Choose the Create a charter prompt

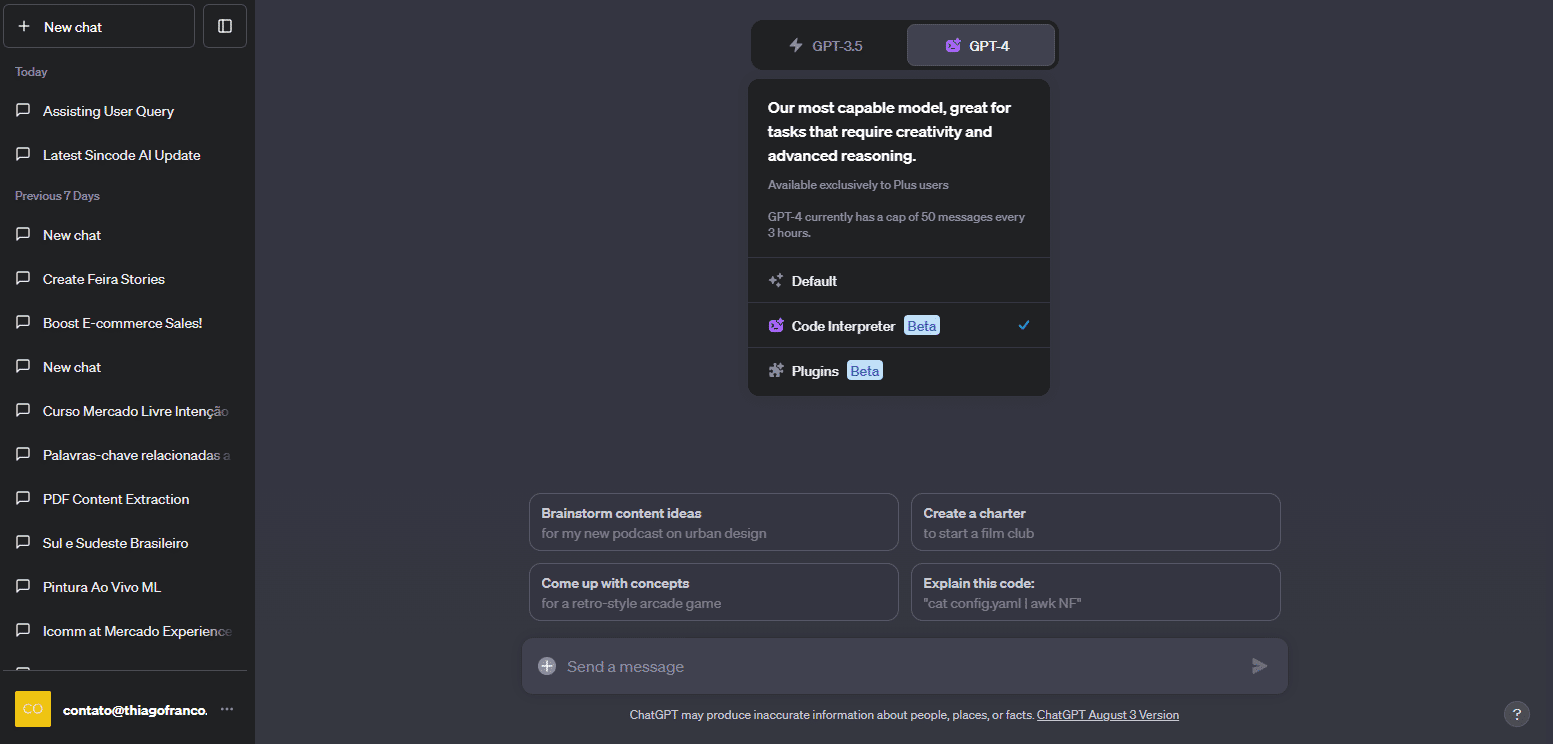point(1096,522)
